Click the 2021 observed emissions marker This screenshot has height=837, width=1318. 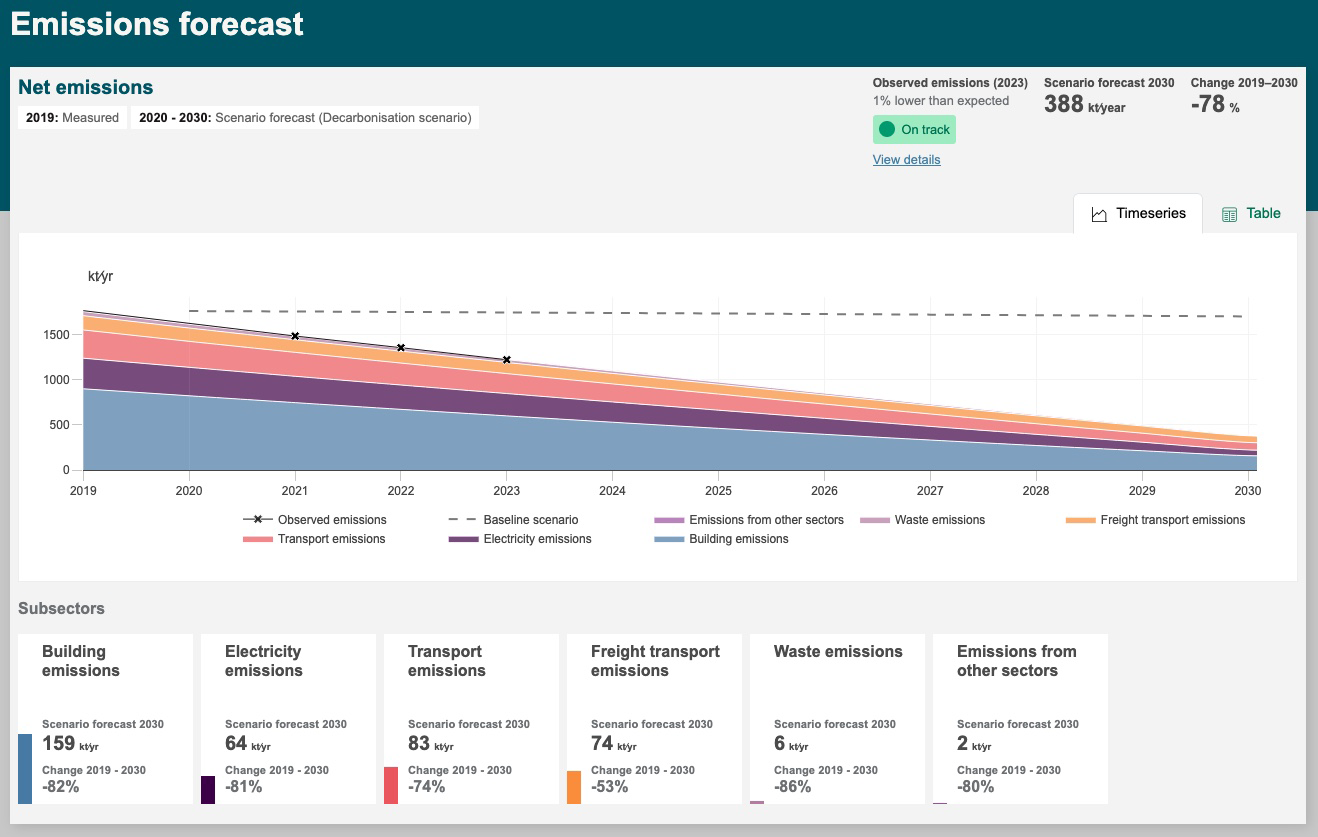295,336
